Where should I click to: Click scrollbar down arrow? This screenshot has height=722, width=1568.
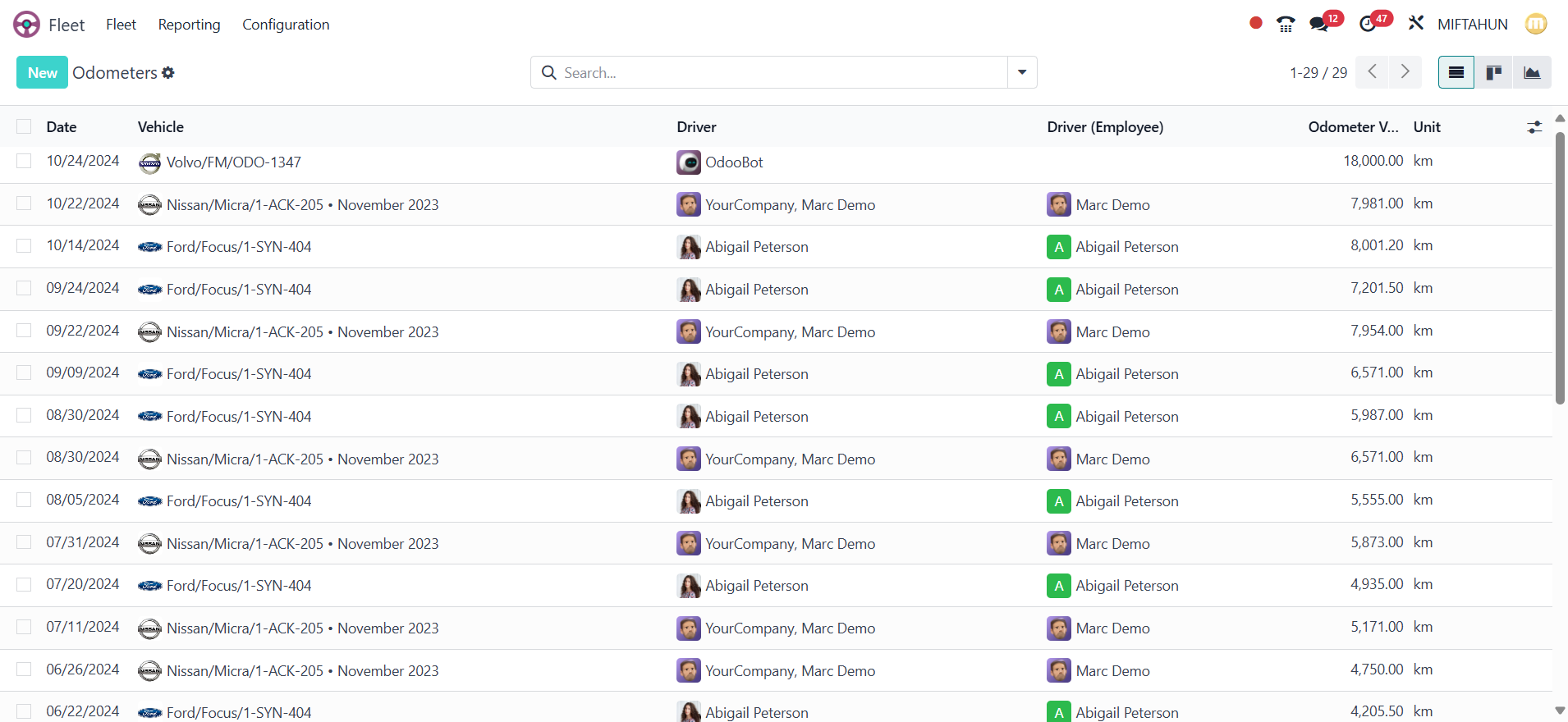(x=1560, y=711)
